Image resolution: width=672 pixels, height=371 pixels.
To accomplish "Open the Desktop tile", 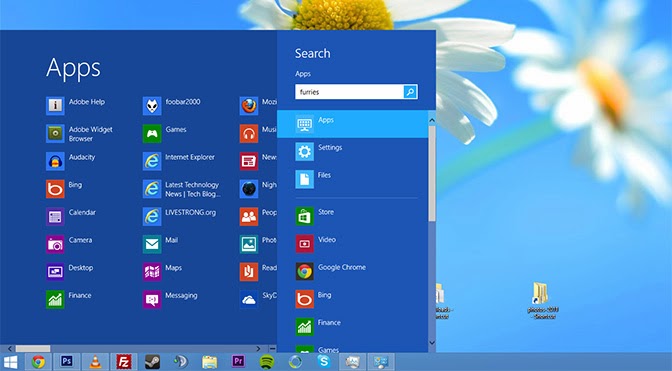I will point(70,272).
